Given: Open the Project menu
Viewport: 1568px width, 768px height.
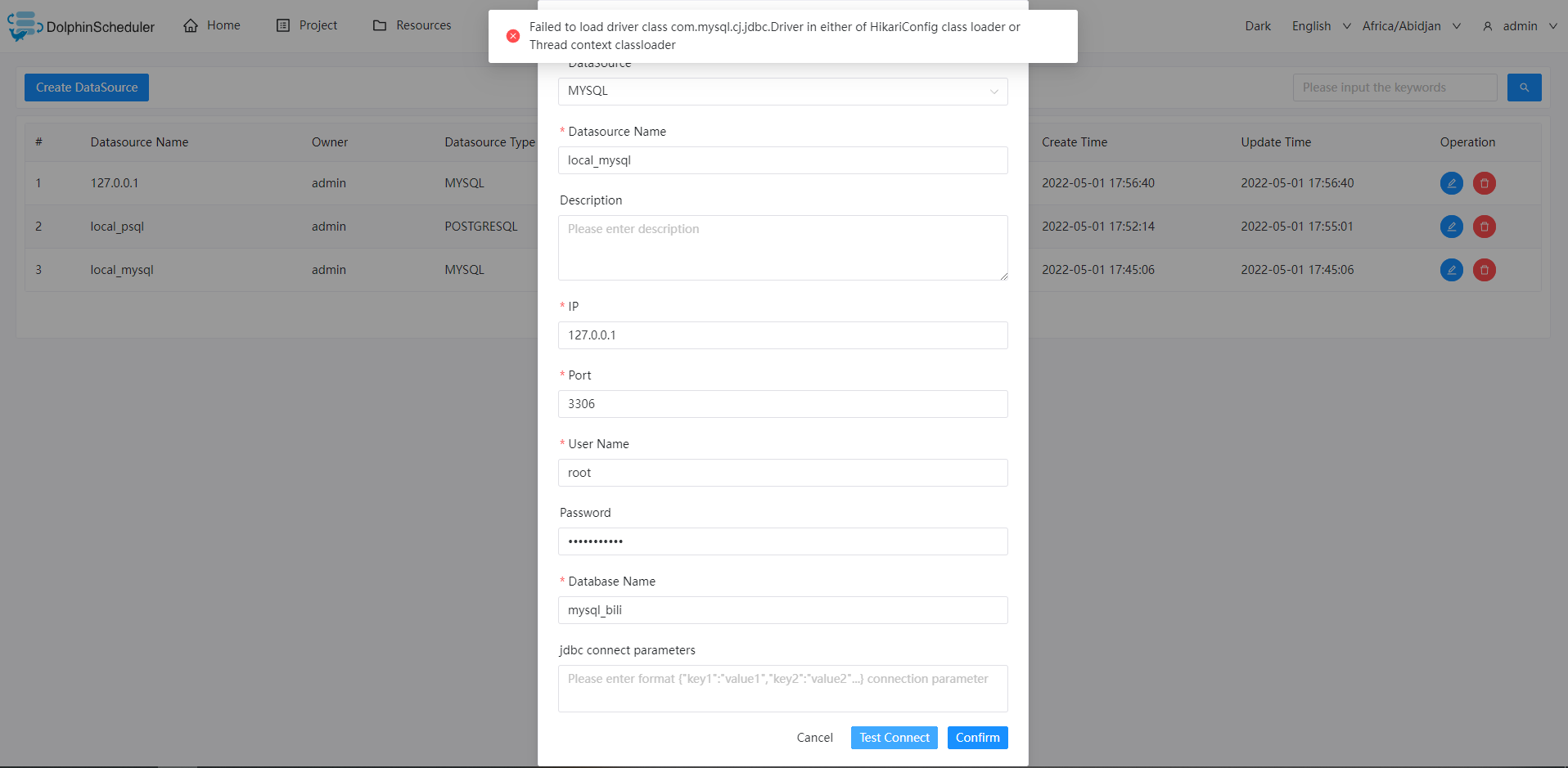Looking at the screenshot, I should [307, 25].
